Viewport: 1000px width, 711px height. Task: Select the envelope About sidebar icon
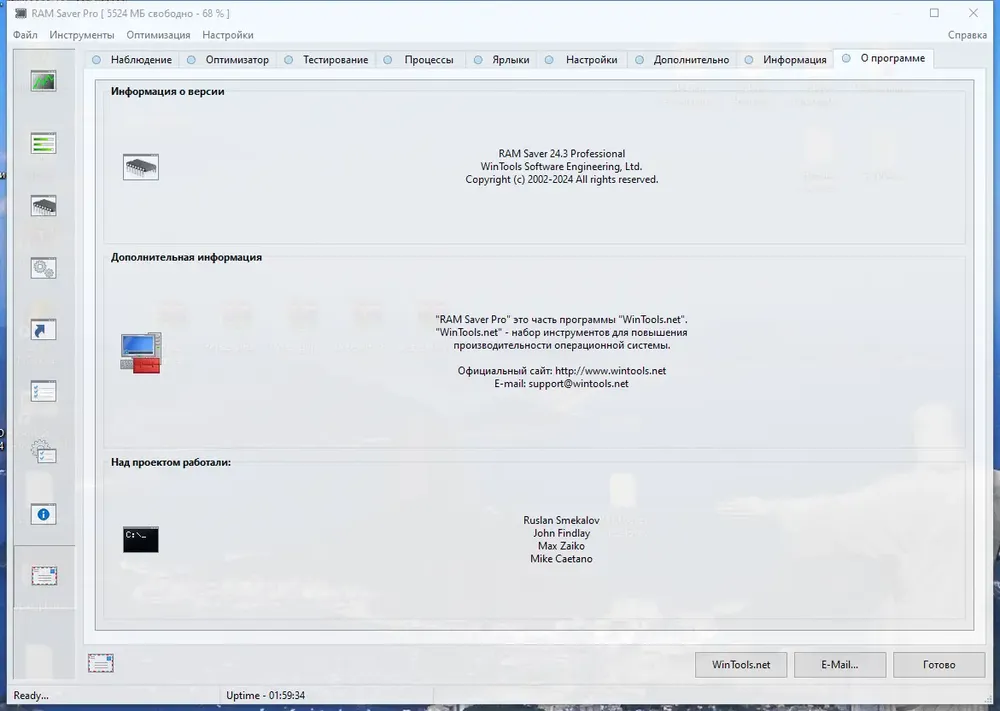pos(44,576)
